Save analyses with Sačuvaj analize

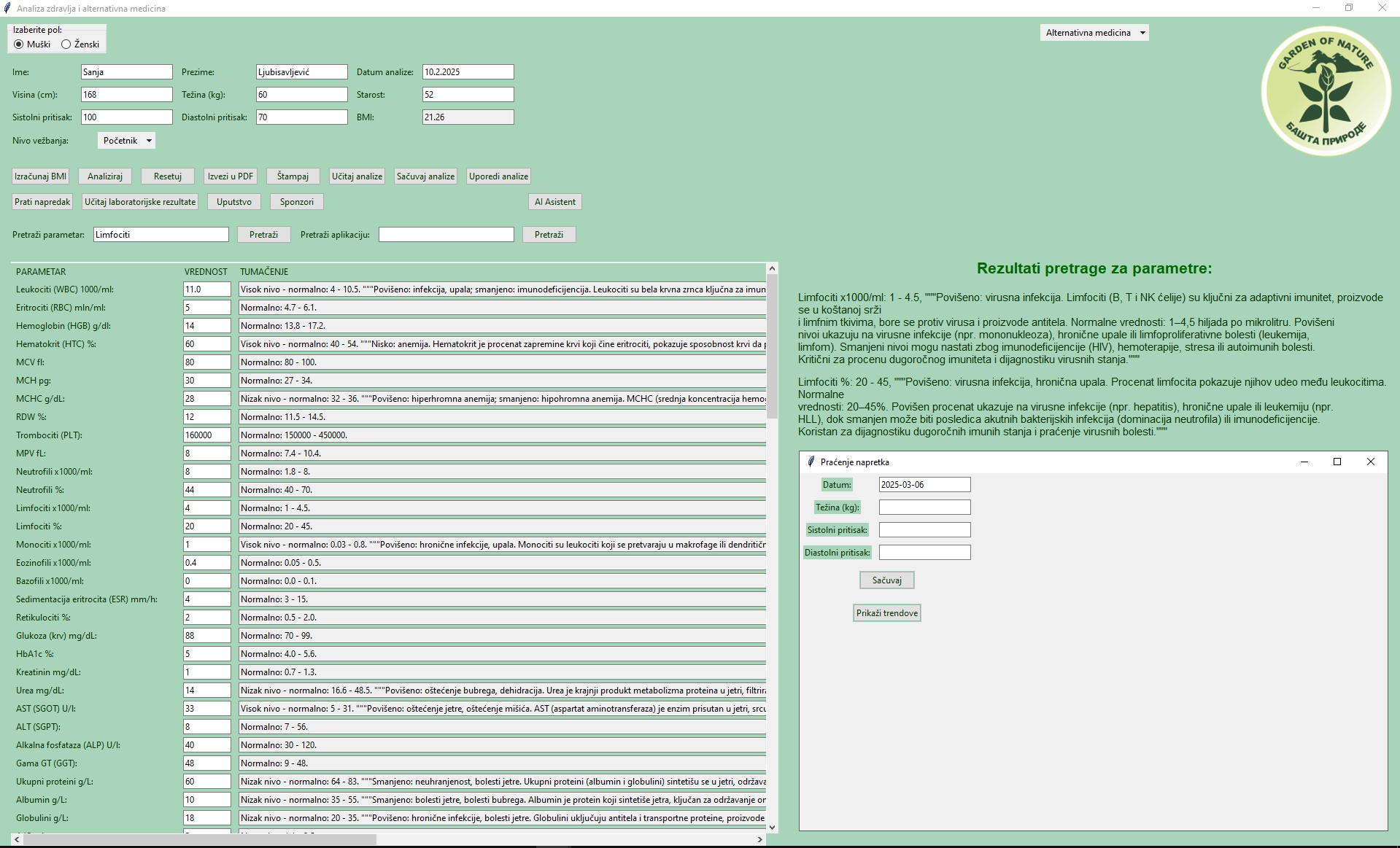click(425, 176)
